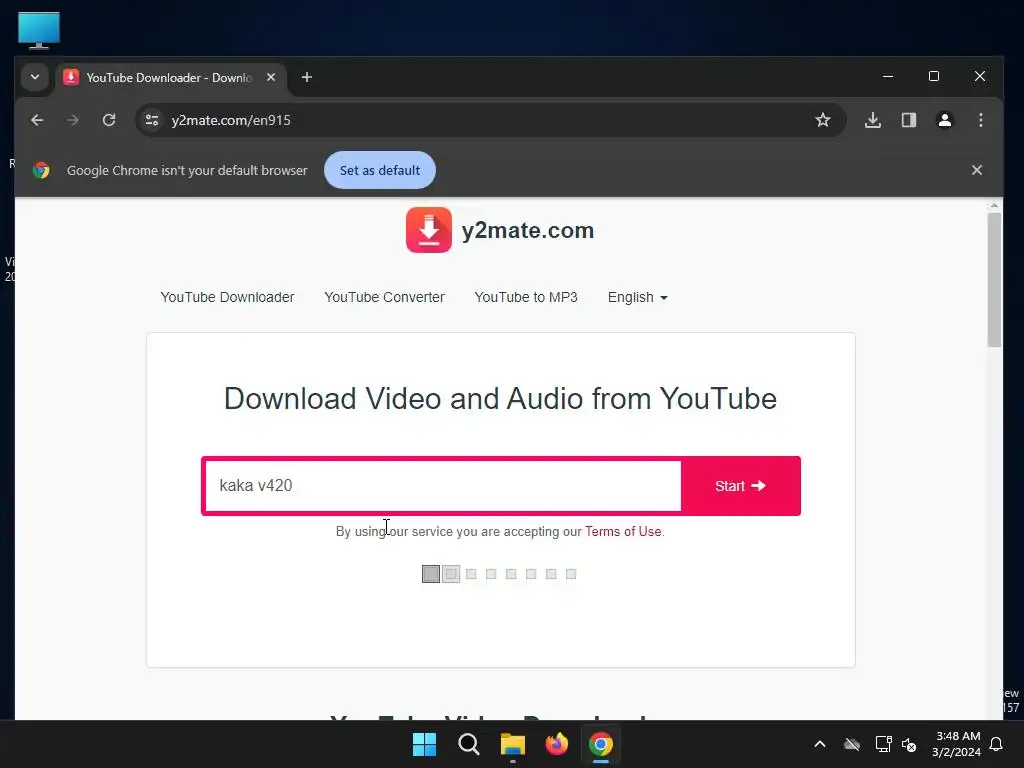The width and height of the screenshot is (1024, 768).
Task: Open the network tray icon
Action: [883, 744]
